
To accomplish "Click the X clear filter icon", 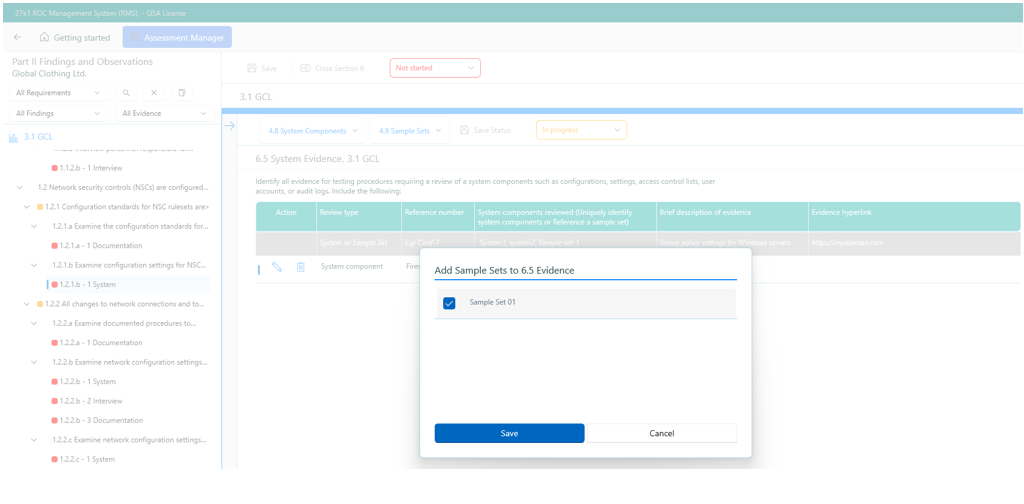I will pyautogui.click(x=154, y=93).
